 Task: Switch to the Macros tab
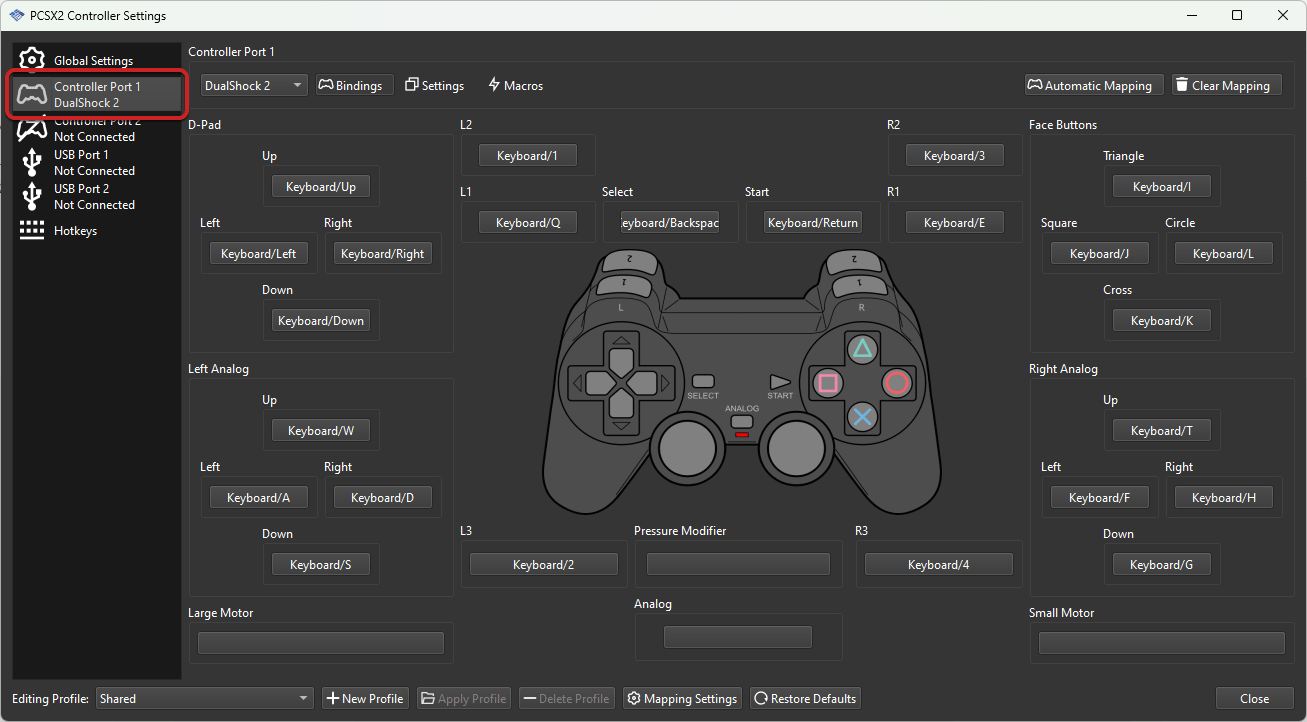click(x=516, y=85)
